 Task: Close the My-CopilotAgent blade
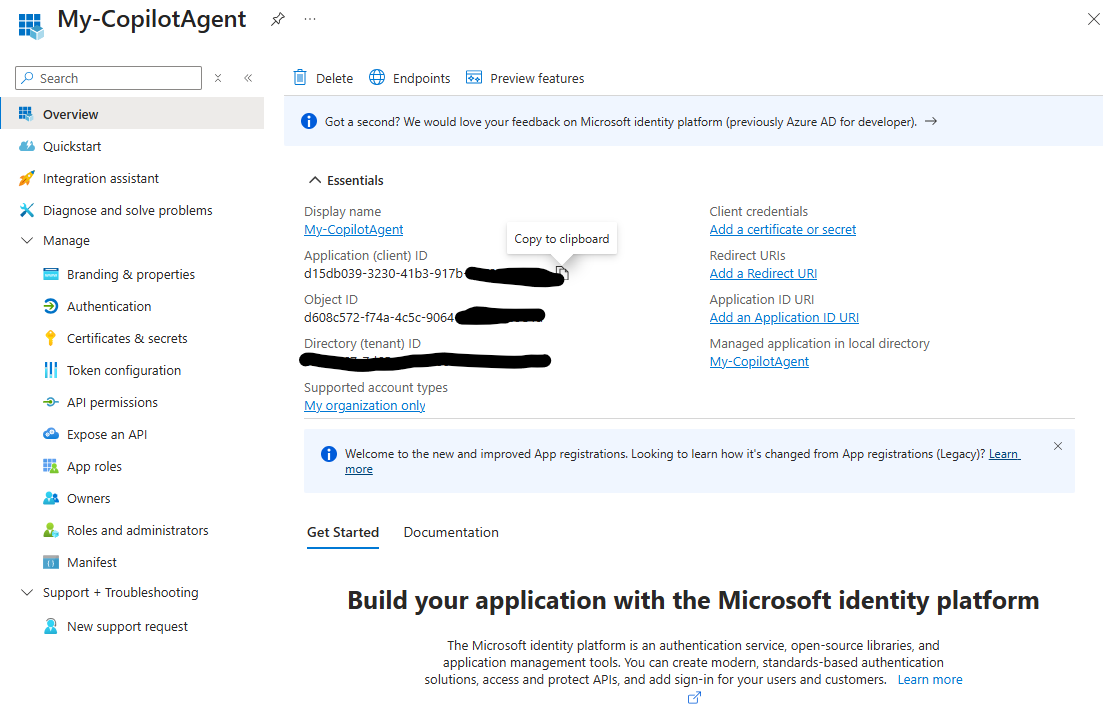(1093, 19)
